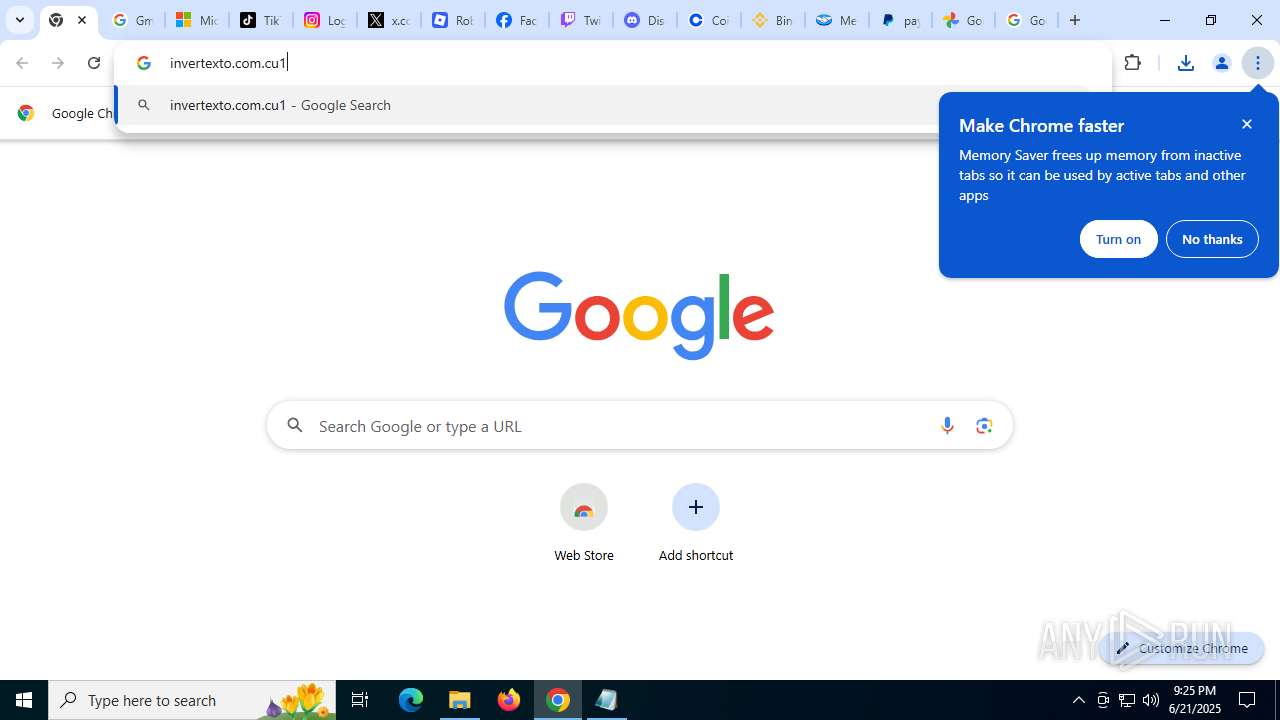This screenshot has height=720, width=1280.
Task: Switch to the Binance tab
Action: point(772,20)
